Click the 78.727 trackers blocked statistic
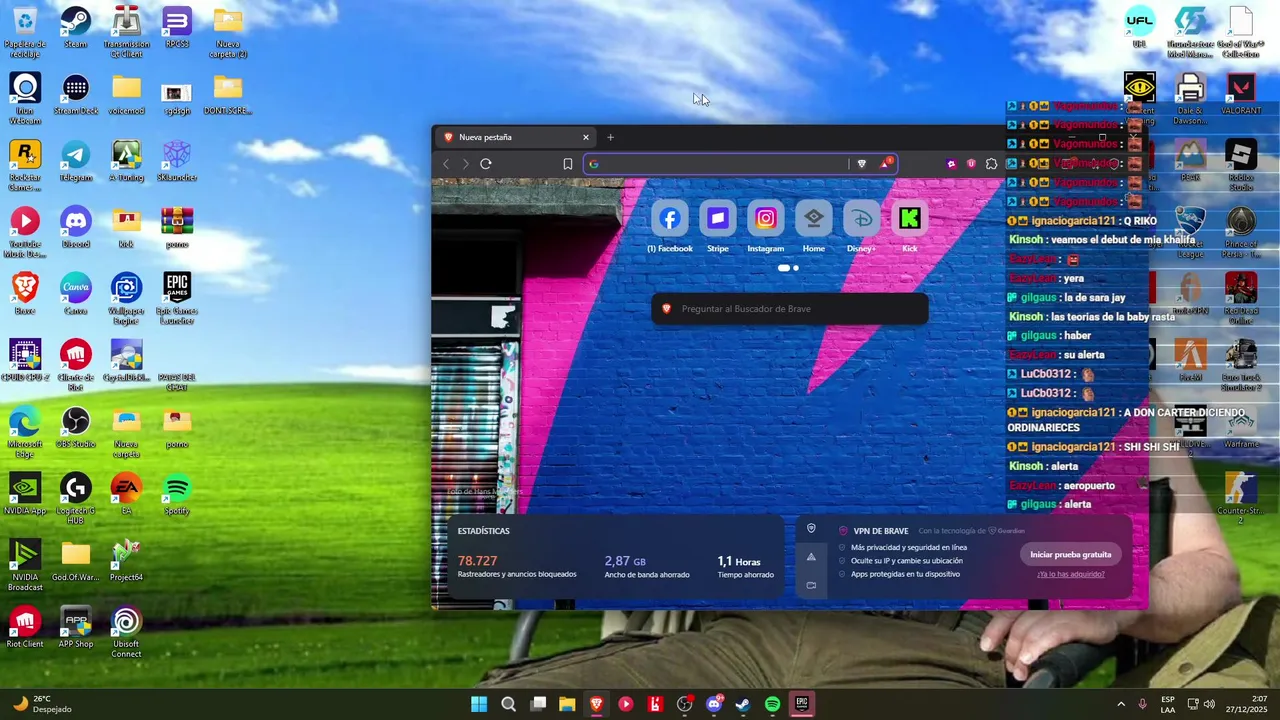 pos(516,566)
